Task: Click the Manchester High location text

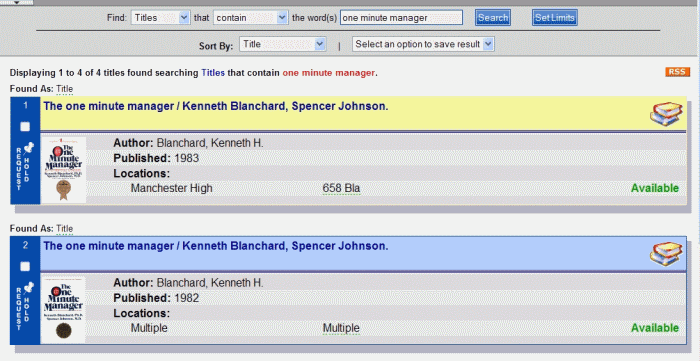Action: pyautogui.click(x=171, y=189)
